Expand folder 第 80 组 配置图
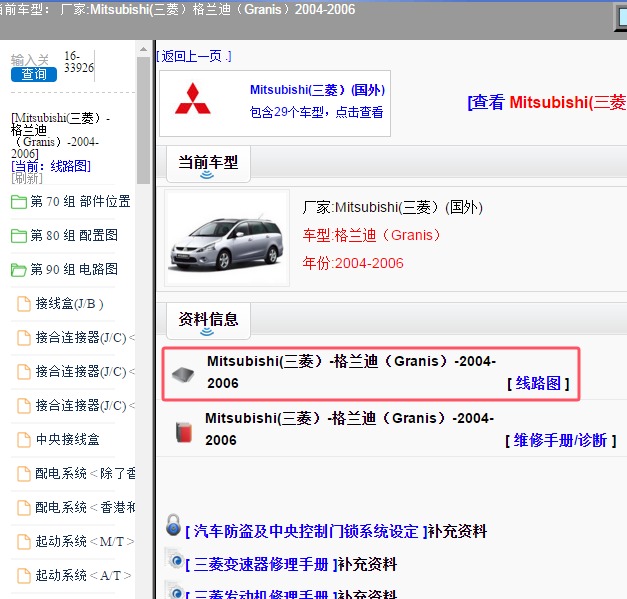 click(x=74, y=236)
